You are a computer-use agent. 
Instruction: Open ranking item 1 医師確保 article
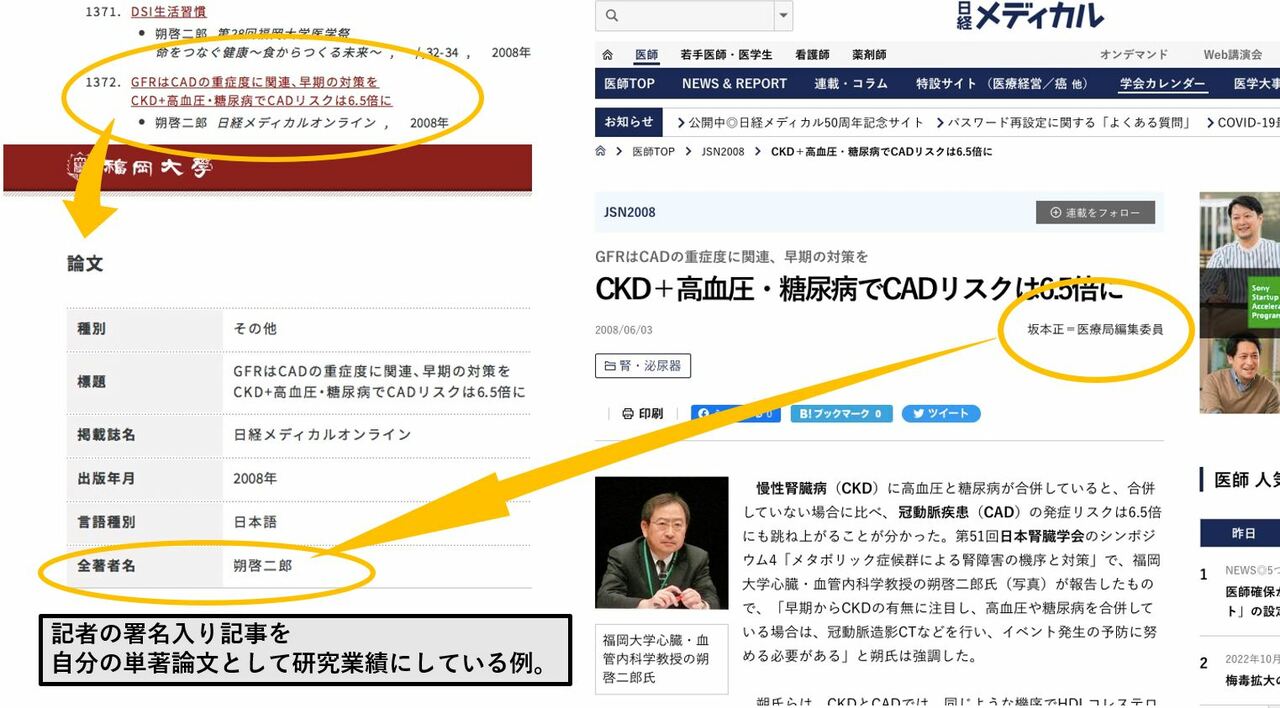point(1252,600)
